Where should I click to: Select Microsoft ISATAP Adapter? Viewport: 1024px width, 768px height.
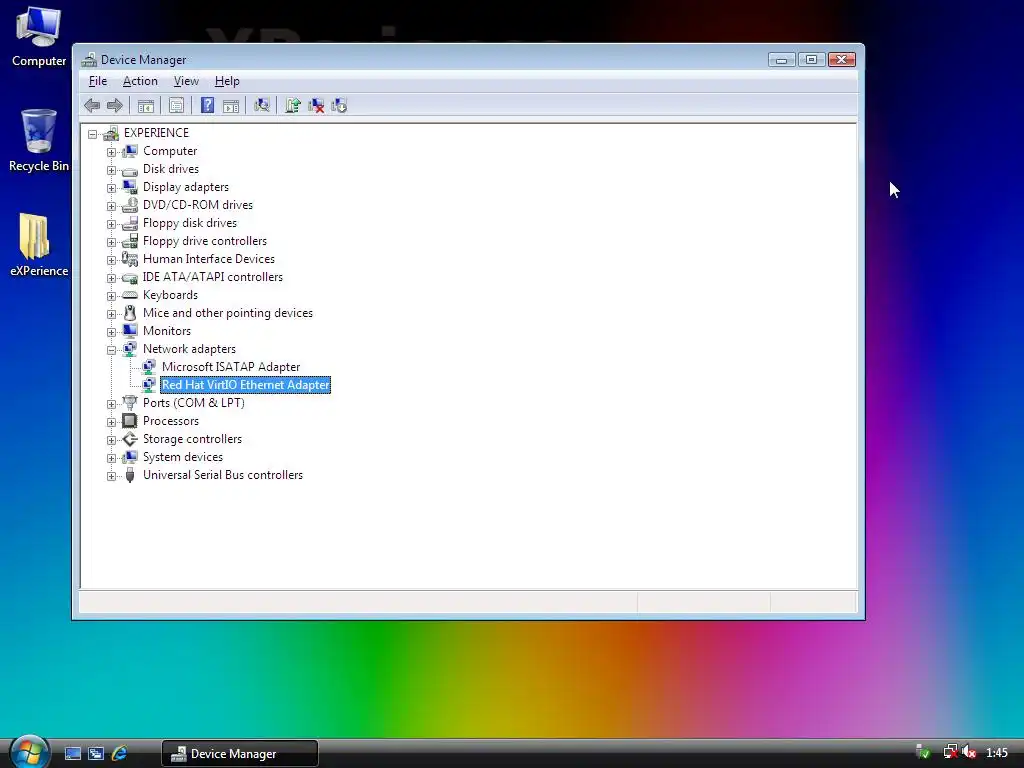(231, 367)
